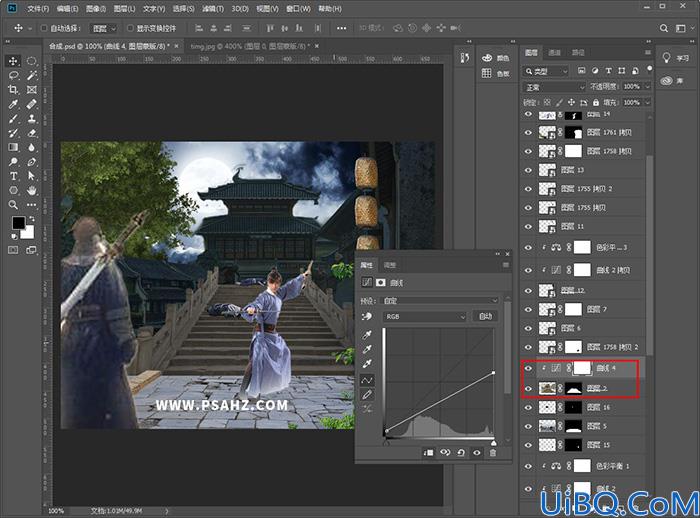Click the black point eyedropper in Curves

point(367,335)
